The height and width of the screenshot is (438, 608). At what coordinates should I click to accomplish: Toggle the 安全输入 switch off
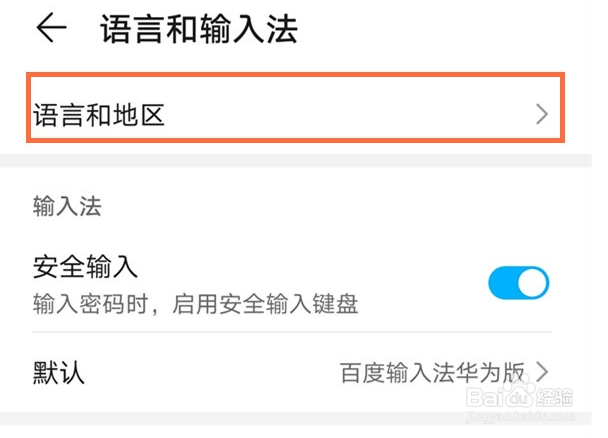tap(518, 283)
